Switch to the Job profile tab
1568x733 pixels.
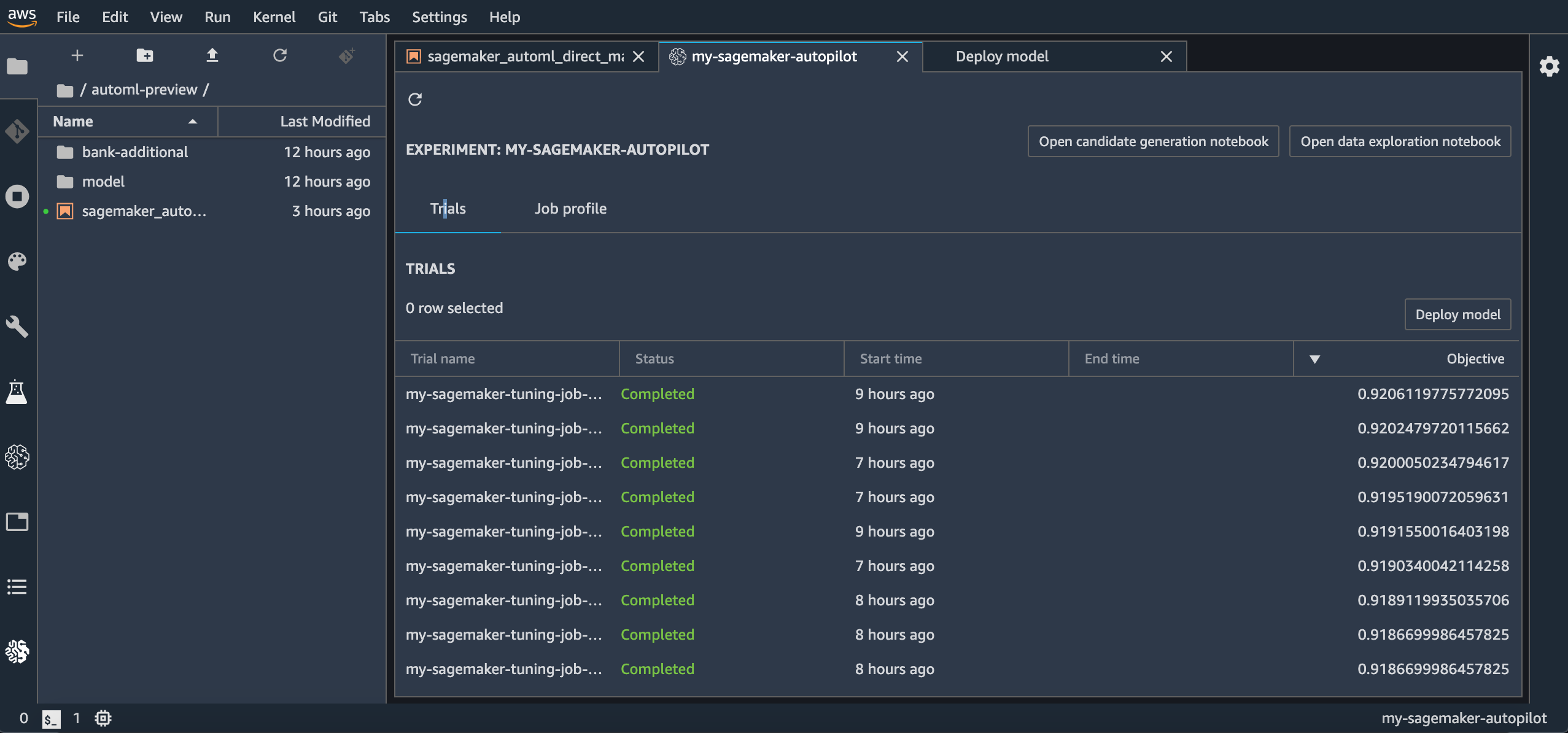click(x=570, y=209)
